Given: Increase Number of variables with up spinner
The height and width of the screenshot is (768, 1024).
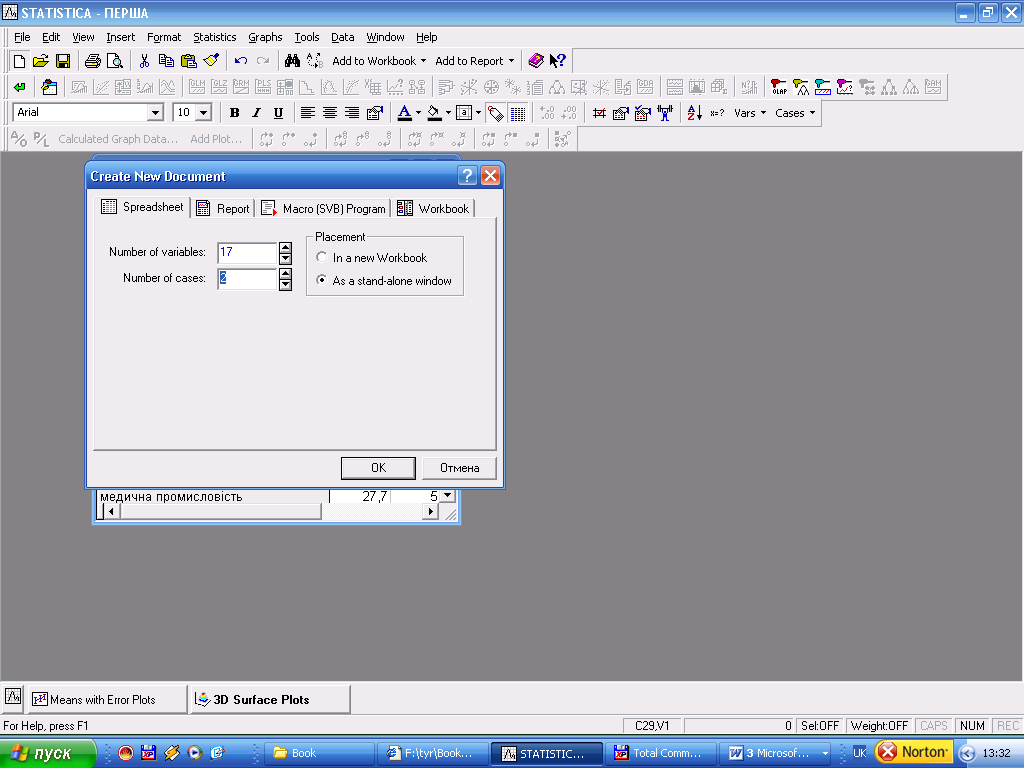Looking at the screenshot, I should (x=285, y=248).
